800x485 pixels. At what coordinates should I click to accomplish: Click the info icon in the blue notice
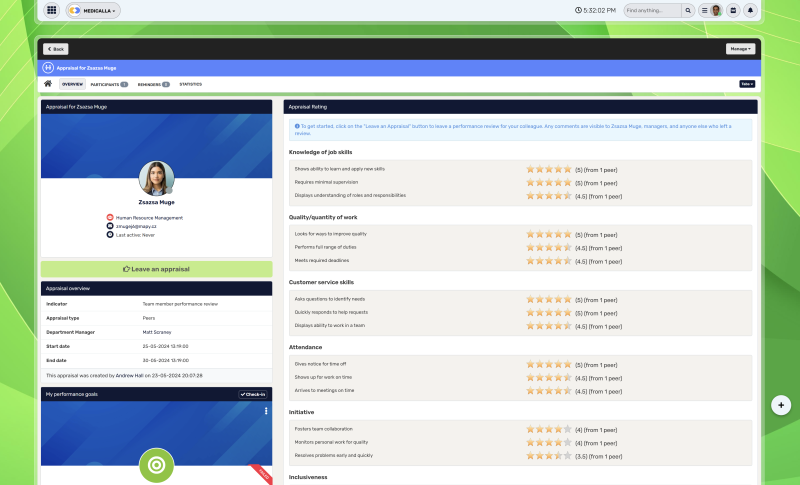click(x=297, y=126)
